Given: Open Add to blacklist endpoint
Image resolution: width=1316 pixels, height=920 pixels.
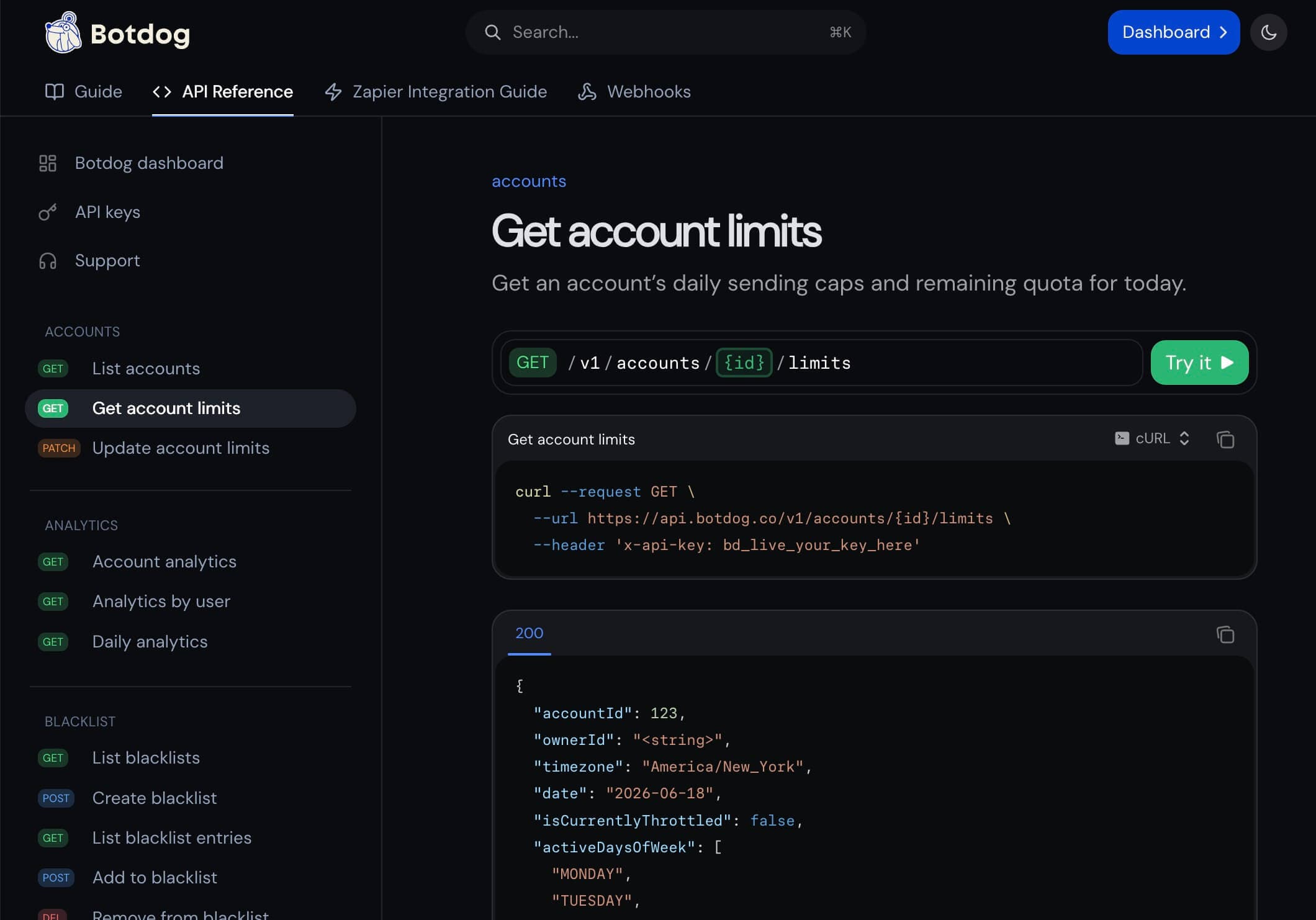Looking at the screenshot, I should coord(190,878).
